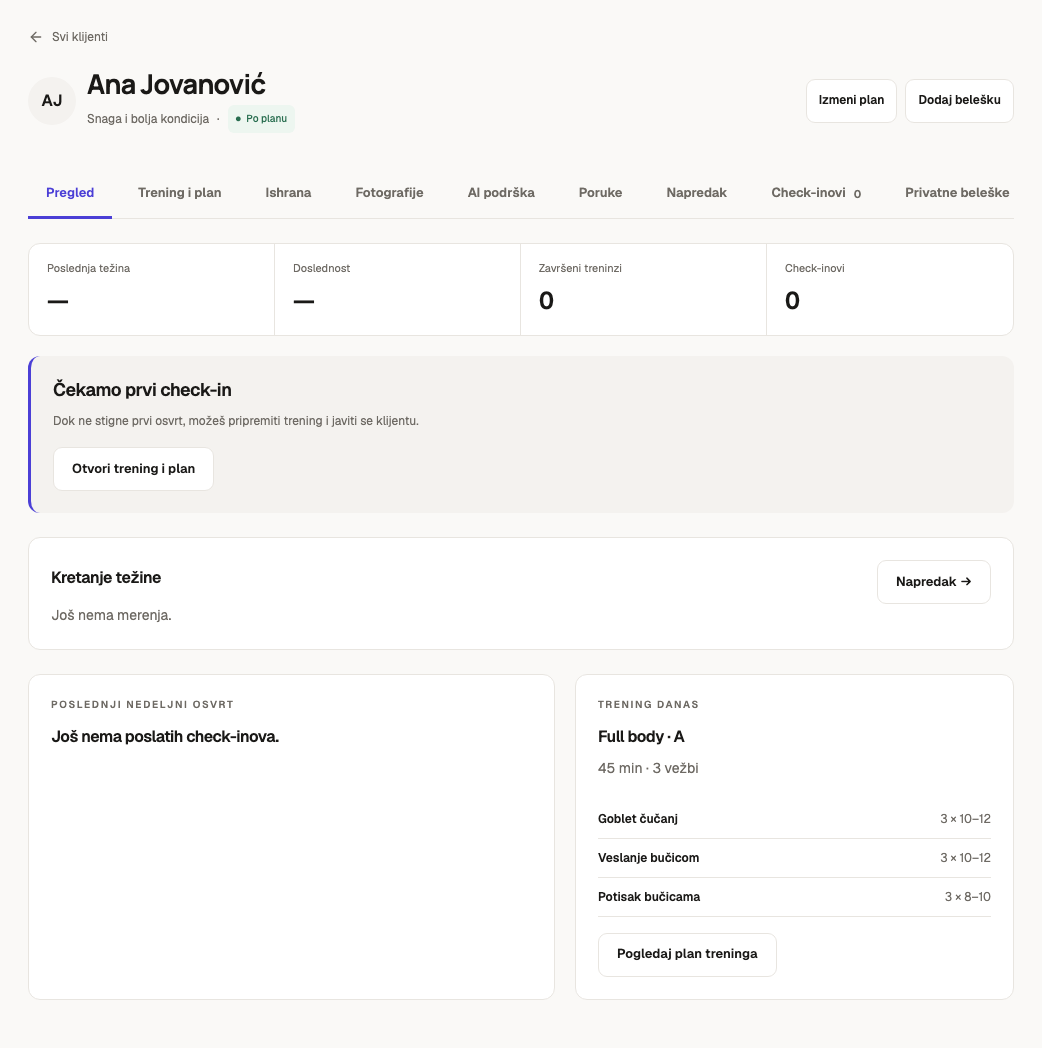The height and width of the screenshot is (1048, 1042).
Task: View the Napredak tab
Action: click(696, 193)
